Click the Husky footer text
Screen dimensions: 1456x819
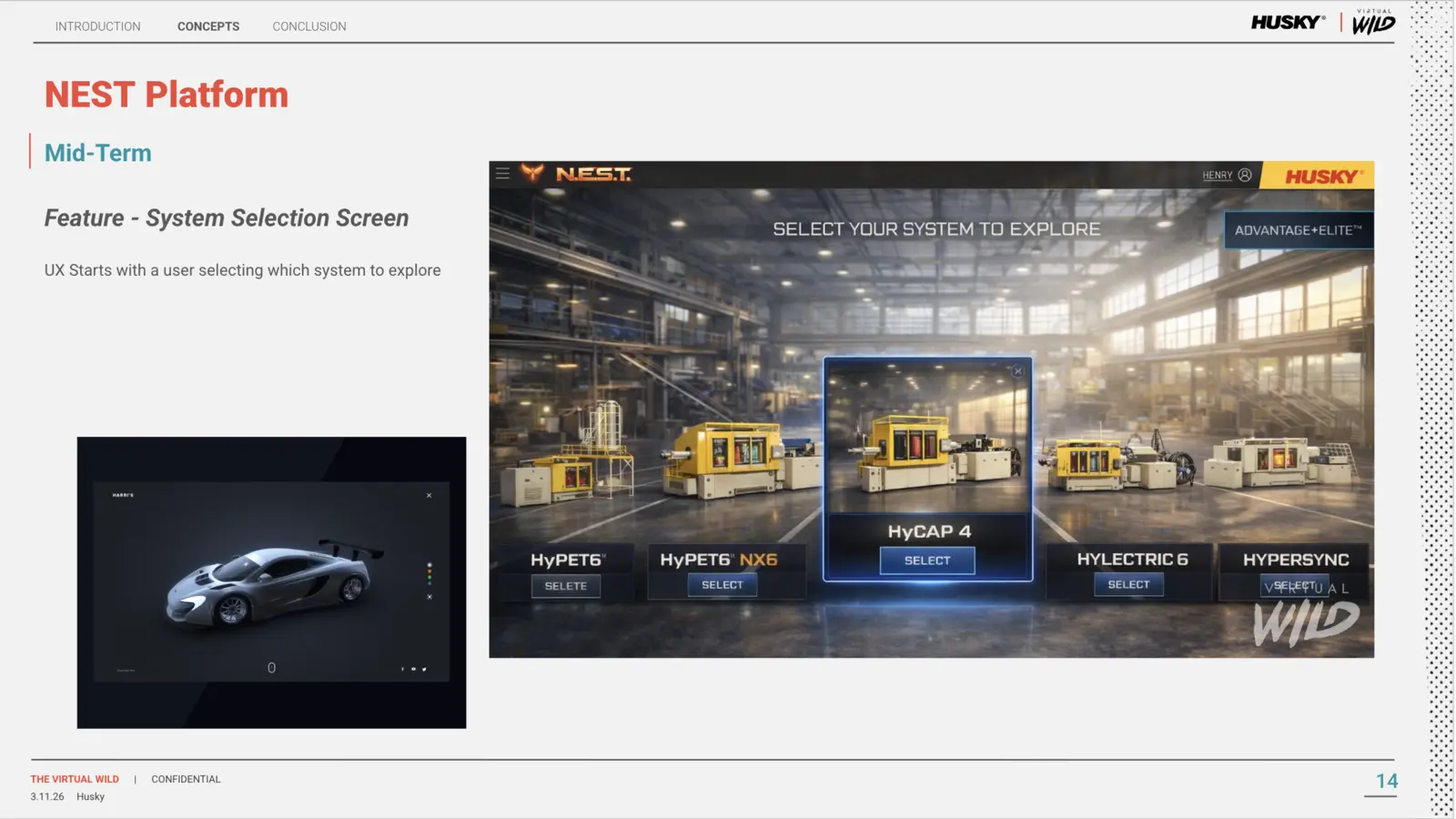90,797
